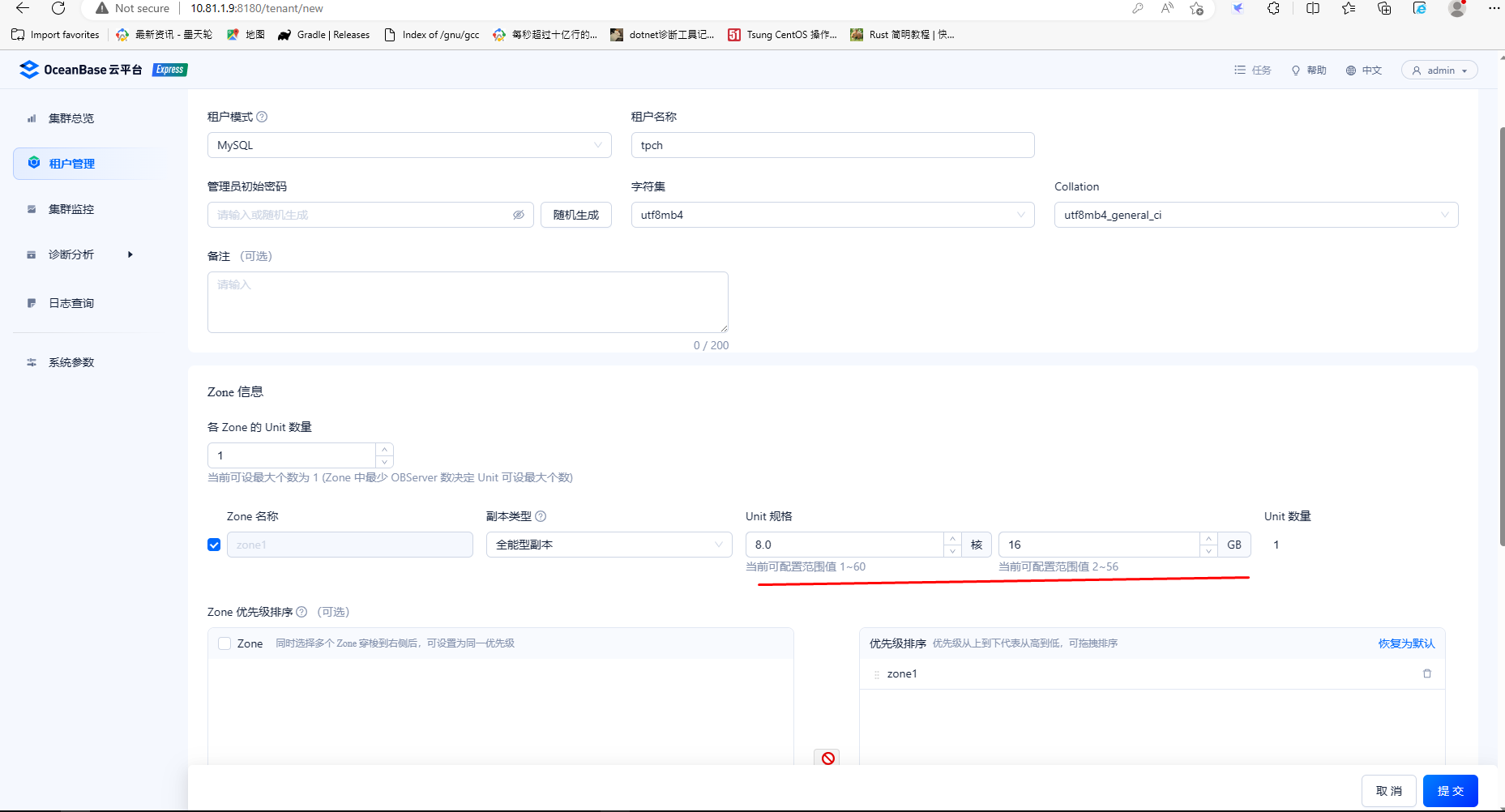The height and width of the screenshot is (812, 1505).
Task: Open the Collation utf8mb4_general_ci dropdown
Action: coord(1256,215)
